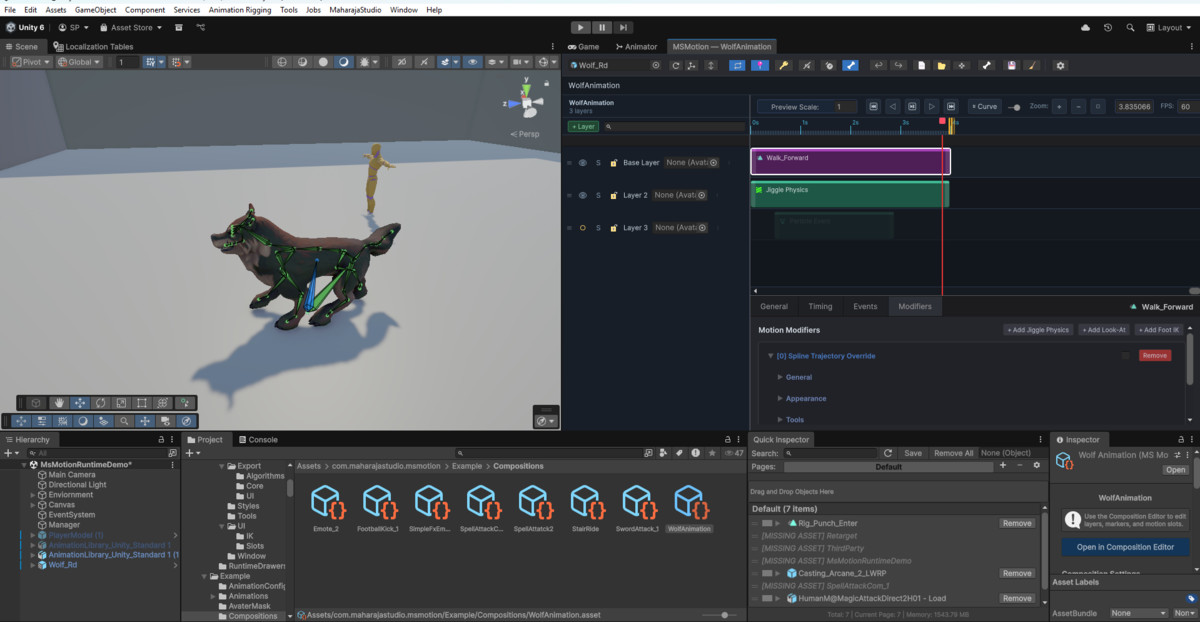Open the Animation Rigging menu
Viewport: 1200px width, 622px height.
239,9
